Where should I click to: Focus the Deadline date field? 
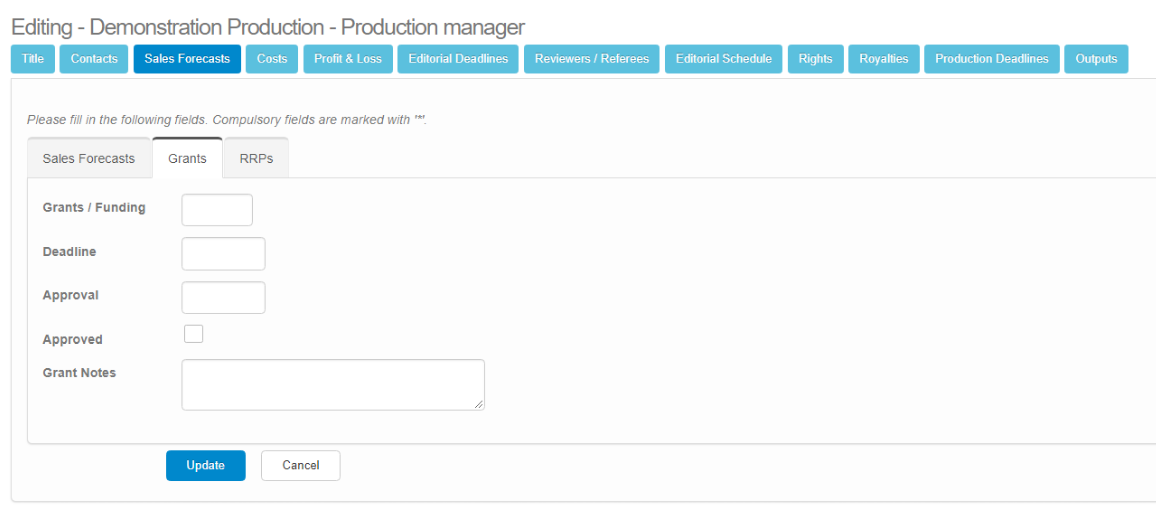(x=223, y=254)
